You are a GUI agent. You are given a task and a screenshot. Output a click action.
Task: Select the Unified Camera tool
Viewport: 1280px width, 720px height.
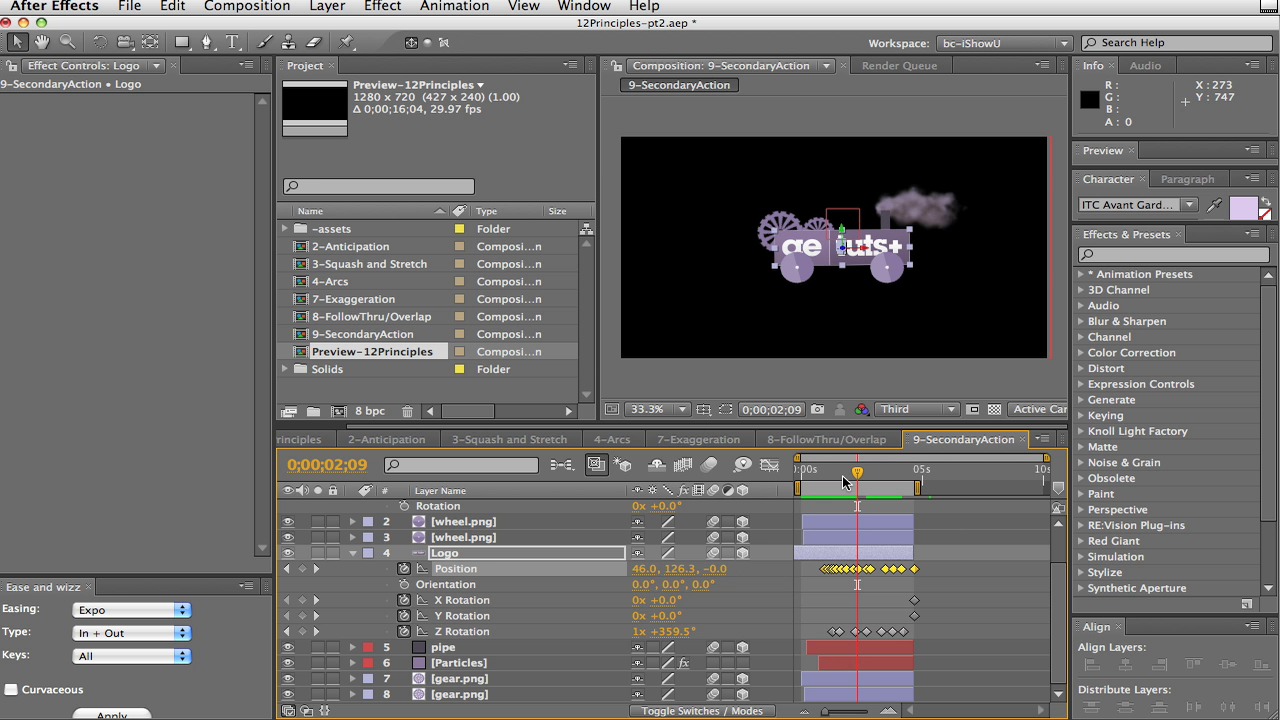(x=124, y=42)
